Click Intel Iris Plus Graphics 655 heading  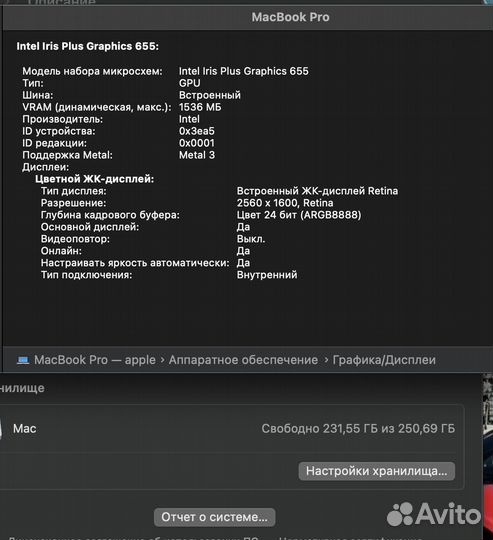click(88, 46)
